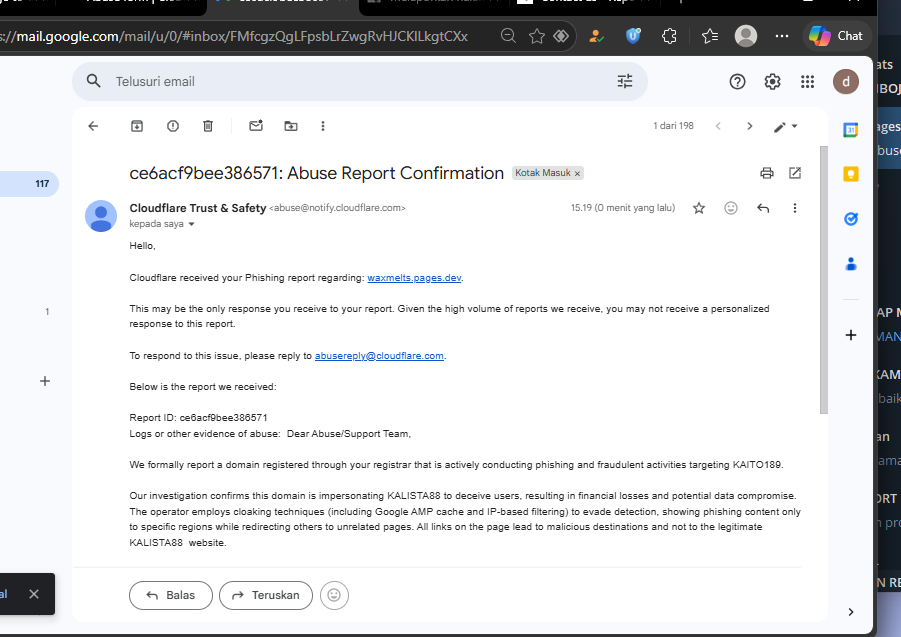
Task: Show search options filter icon
Action: coord(625,82)
